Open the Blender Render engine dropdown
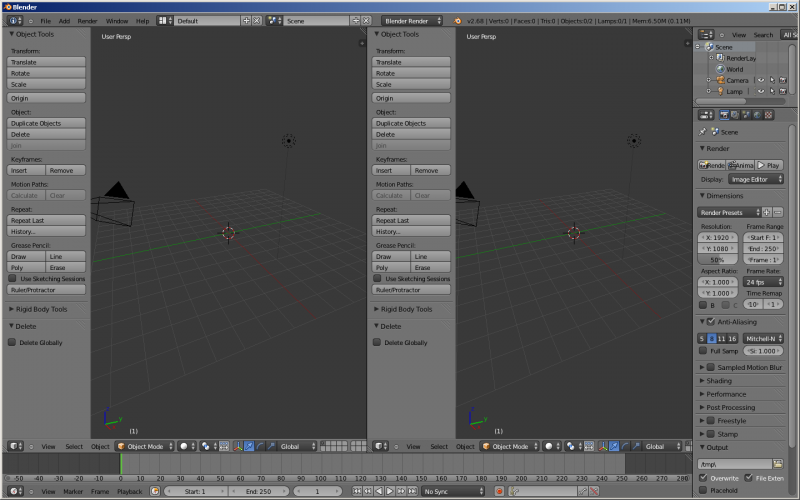 click(x=413, y=20)
